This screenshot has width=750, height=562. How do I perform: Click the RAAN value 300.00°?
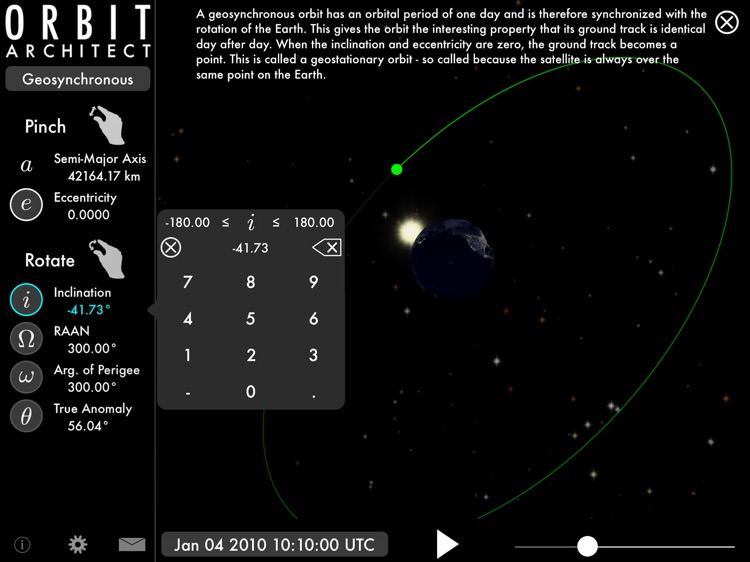92,348
